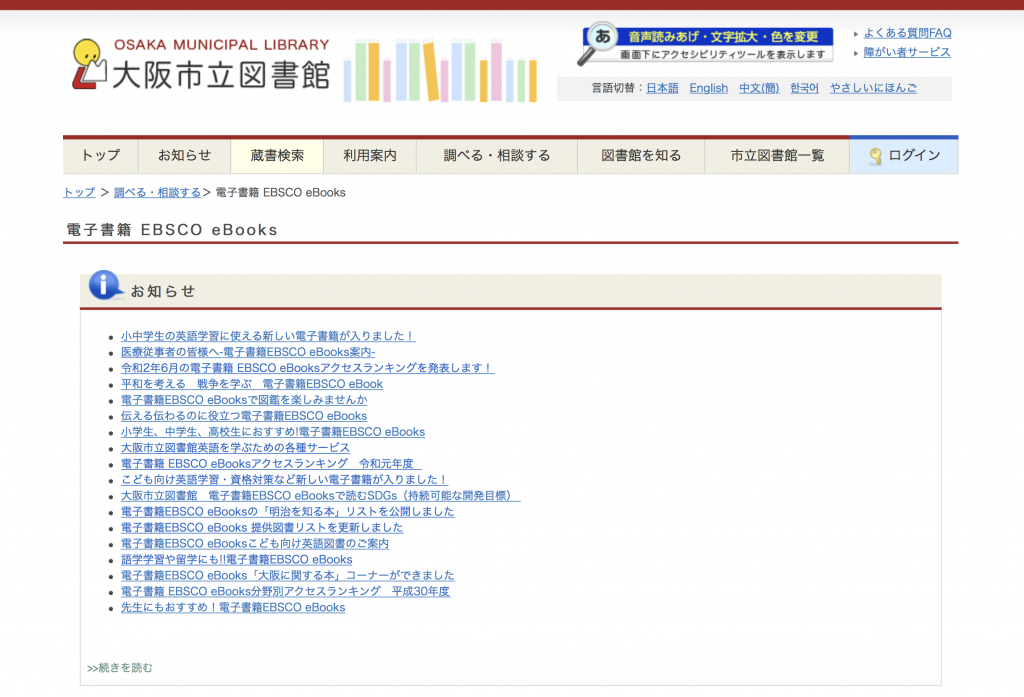Click the 電子書籍 EBSCO eBooks breadcrumb text
This screenshot has height=697, width=1024.
(x=280, y=193)
